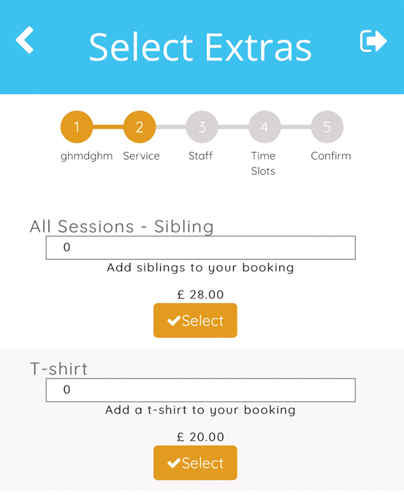Go back using the left chevron icon
The height and width of the screenshot is (500, 404).
coord(25,40)
